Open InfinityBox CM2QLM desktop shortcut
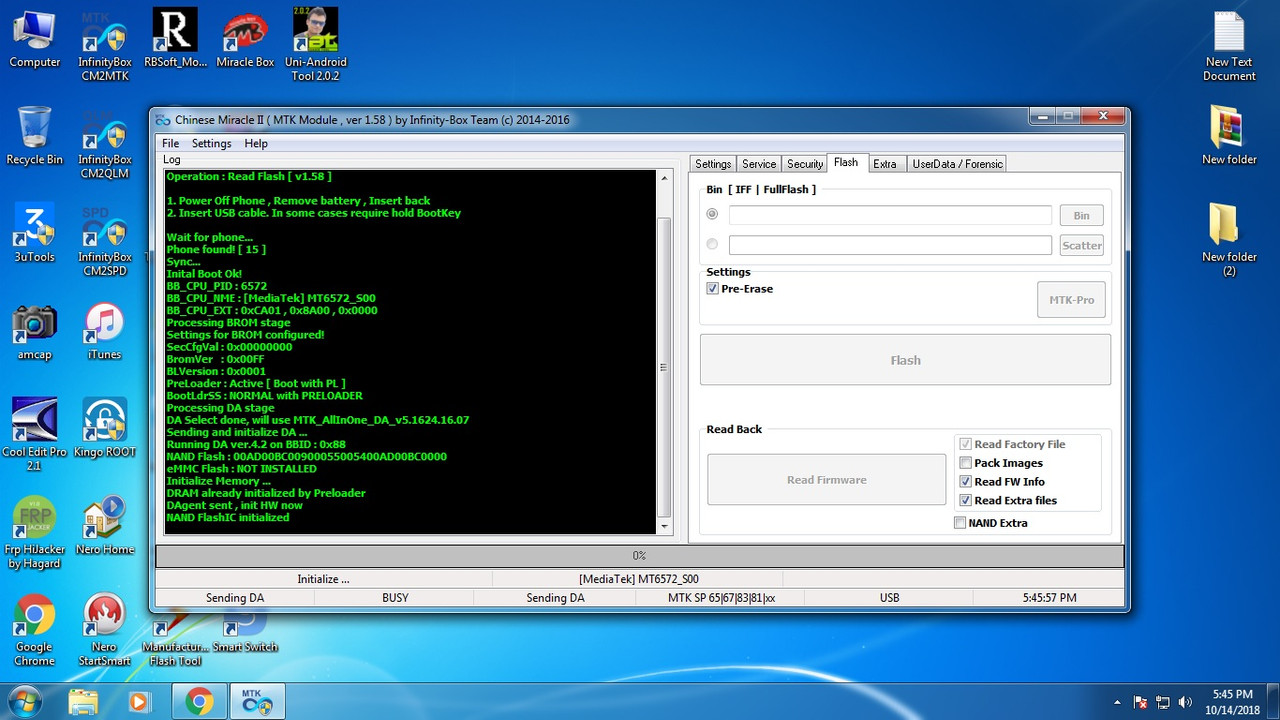 point(105,144)
